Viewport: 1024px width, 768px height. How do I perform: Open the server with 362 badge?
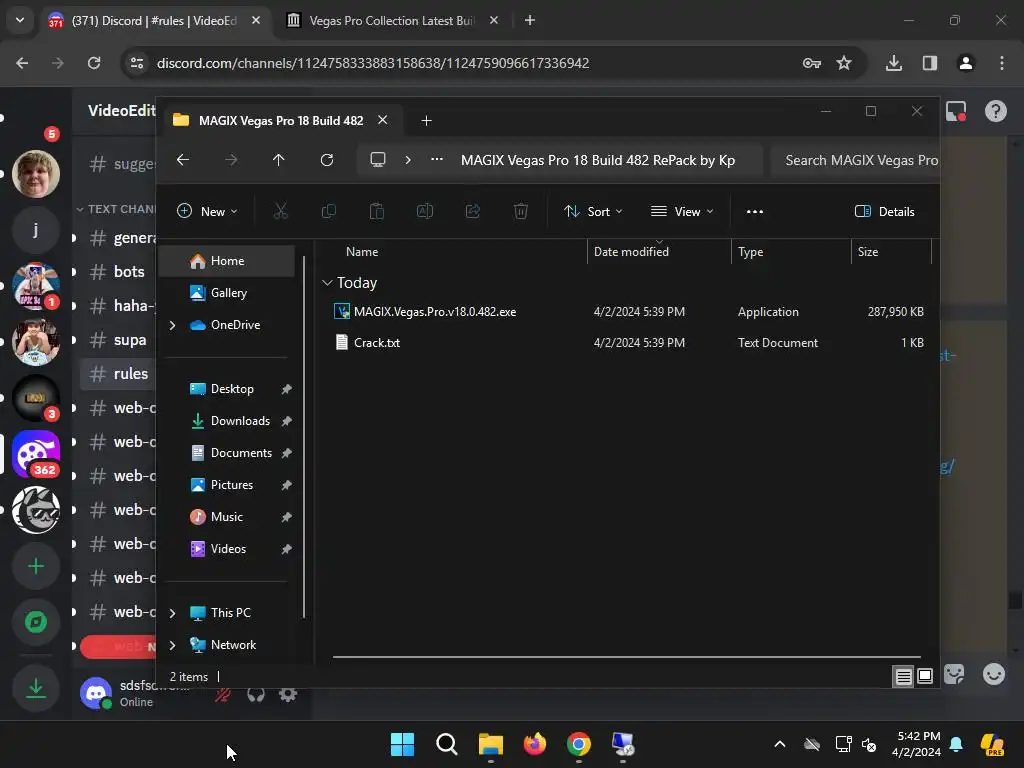(x=36, y=453)
